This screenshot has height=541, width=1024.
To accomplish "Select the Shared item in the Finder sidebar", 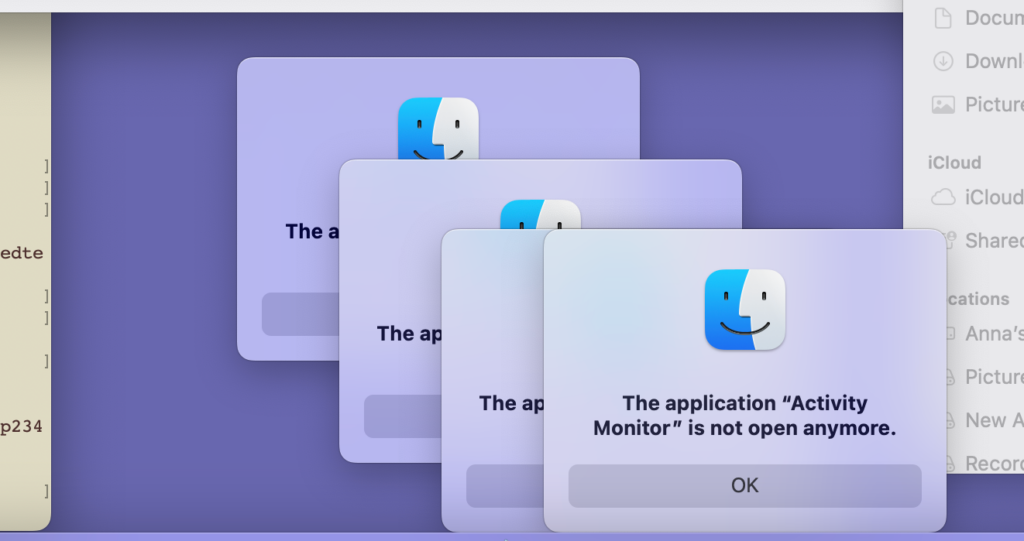I will (985, 240).
